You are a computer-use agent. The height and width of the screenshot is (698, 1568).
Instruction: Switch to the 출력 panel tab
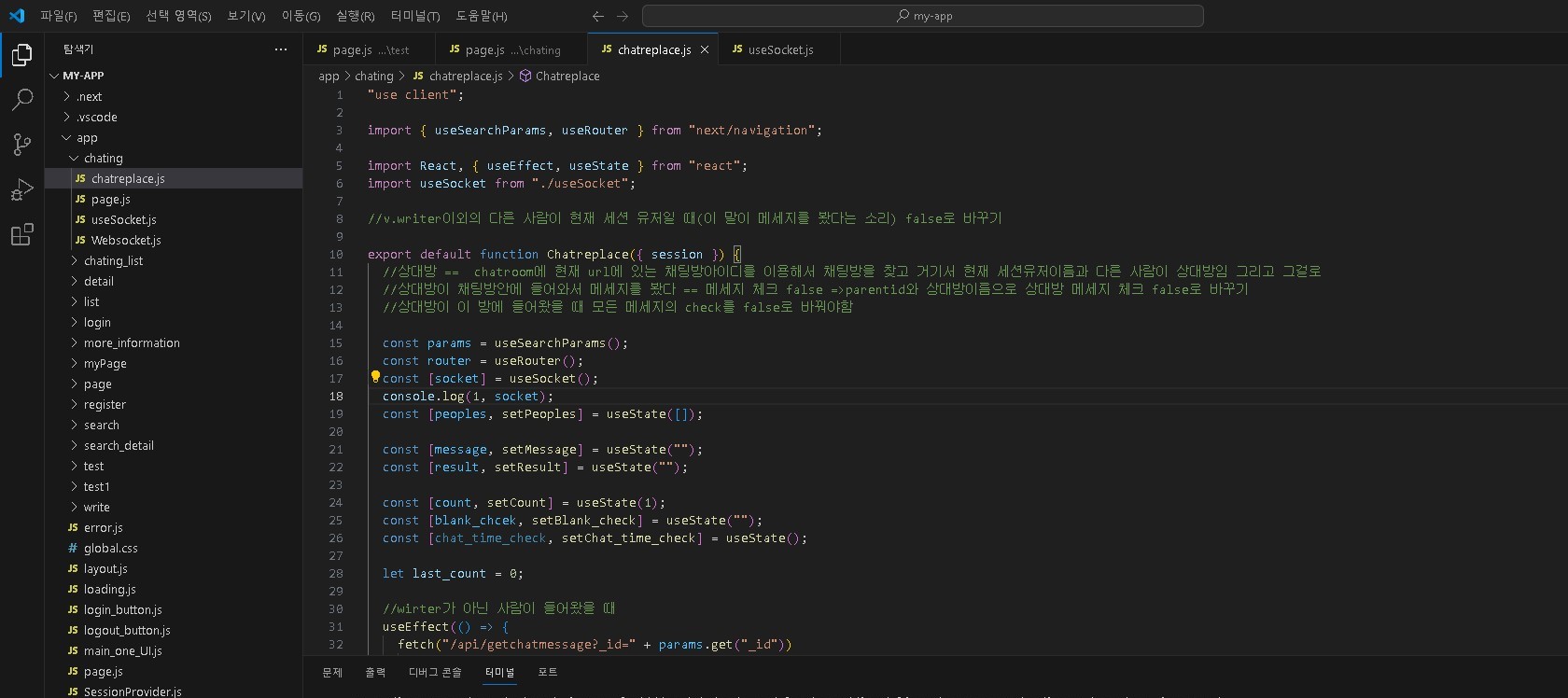[375, 672]
